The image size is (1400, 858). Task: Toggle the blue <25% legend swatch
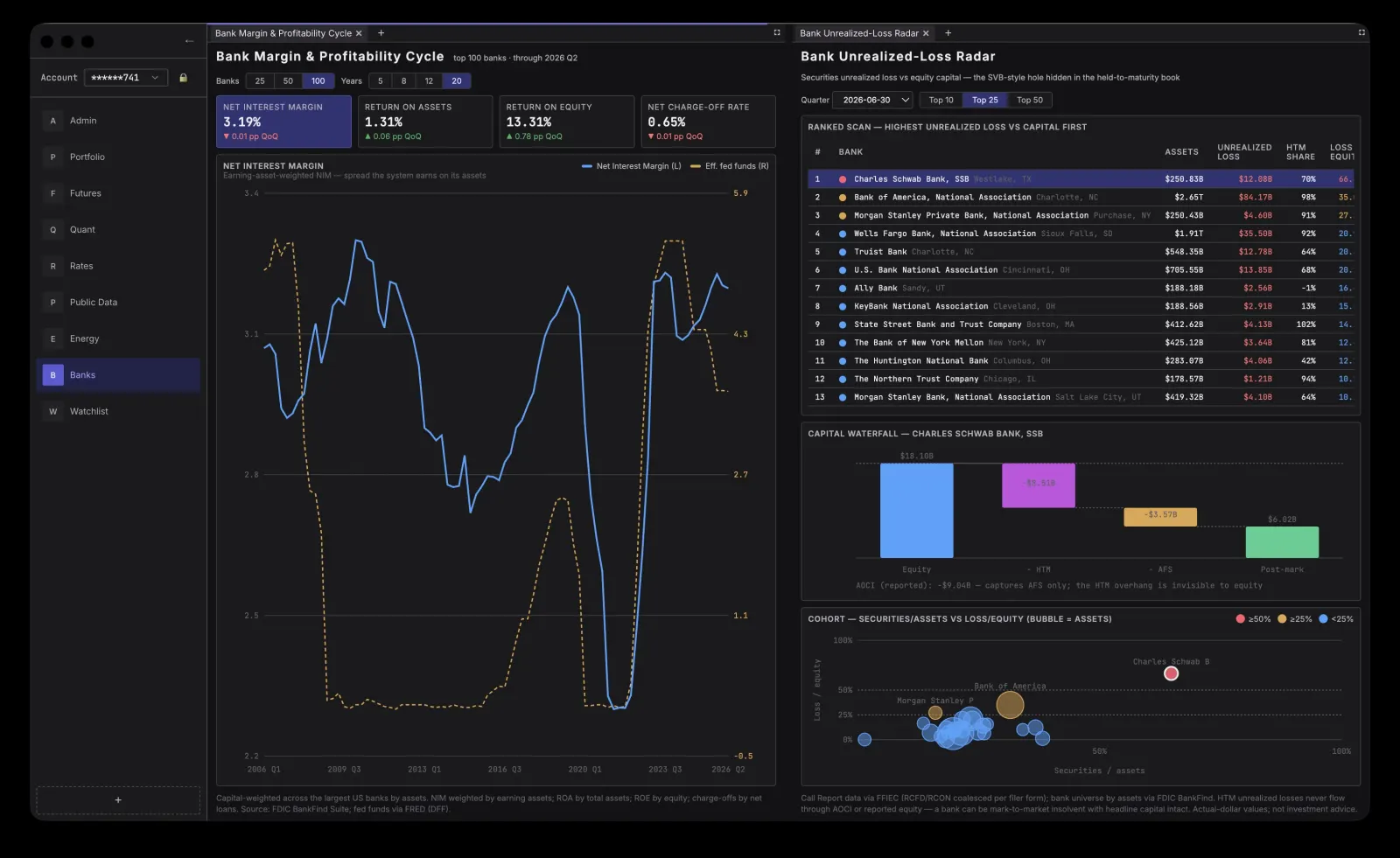click(1323, 619)
